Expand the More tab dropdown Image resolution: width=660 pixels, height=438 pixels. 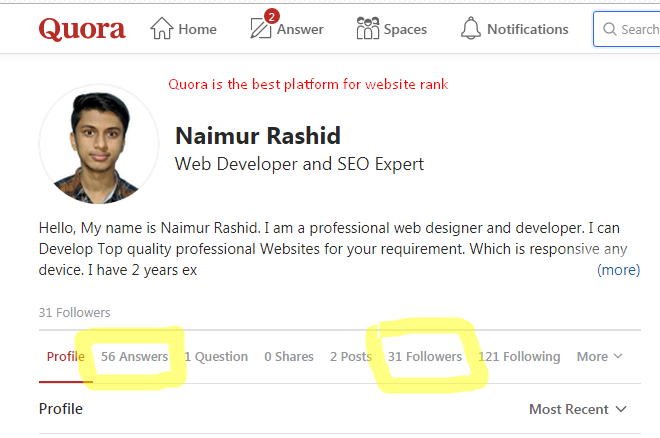pos(599,357)
